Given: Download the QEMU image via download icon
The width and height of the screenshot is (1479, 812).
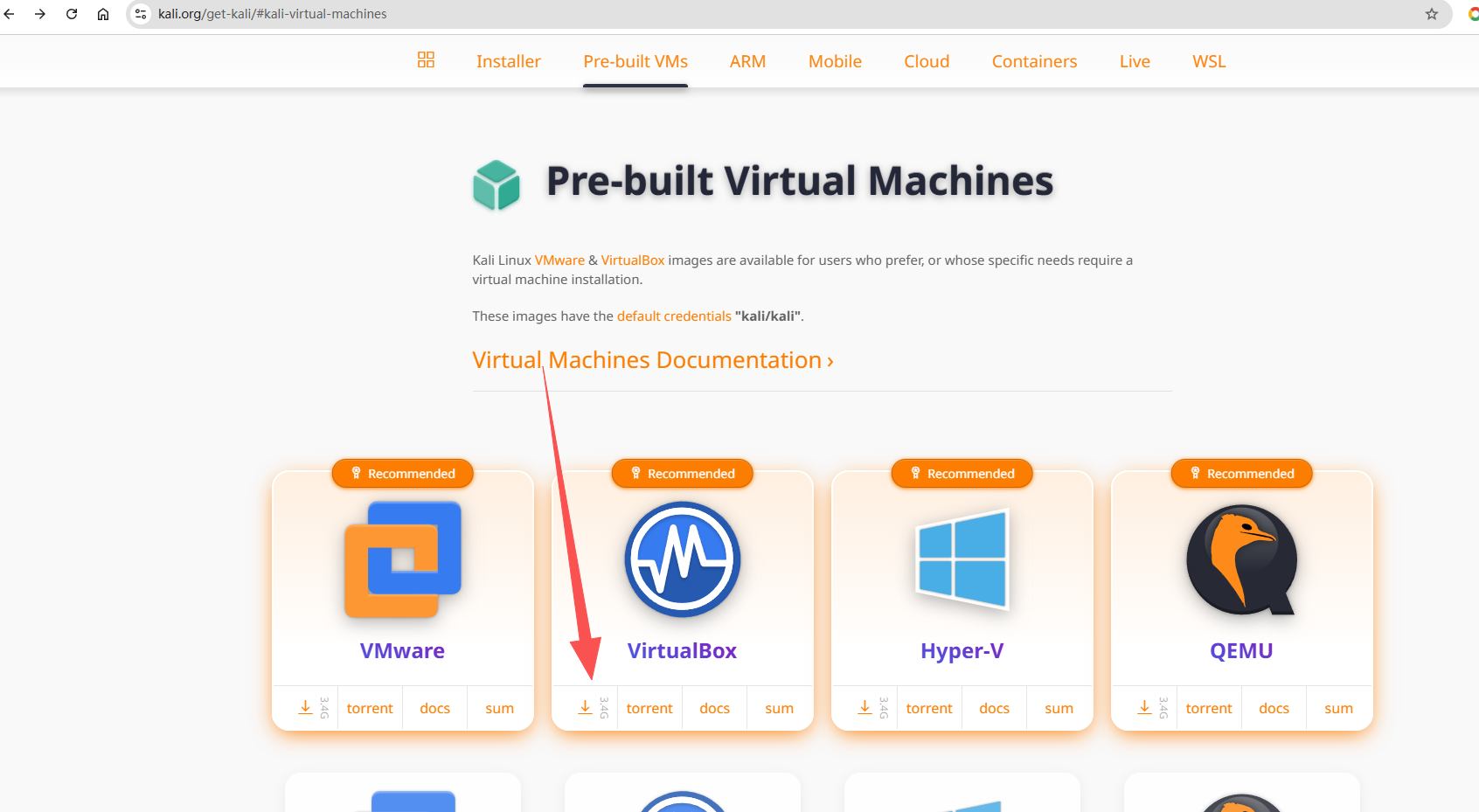Looking at the screenshot, I should tap(1144, 707).
